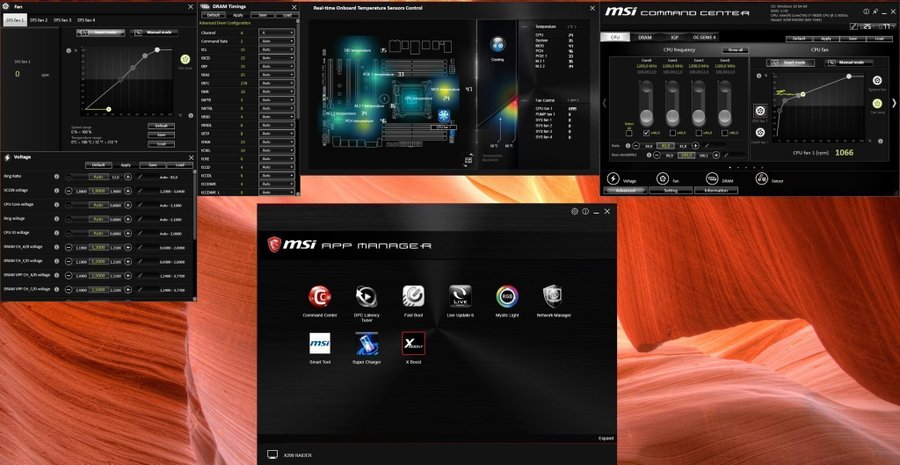Click Show all under CPU frequency
This screenshot has height=465, width=900.
tap(736, 49)
